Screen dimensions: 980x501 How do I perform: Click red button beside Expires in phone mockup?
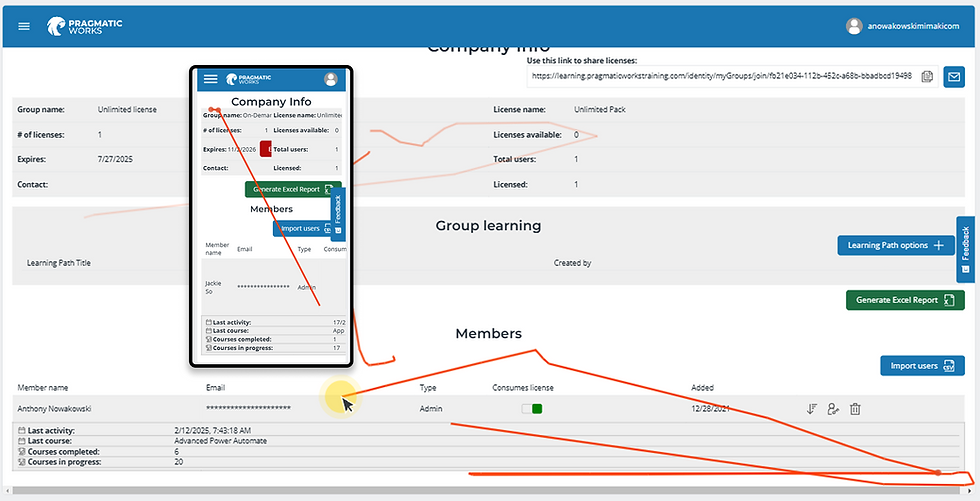click(x=265, y=149)
